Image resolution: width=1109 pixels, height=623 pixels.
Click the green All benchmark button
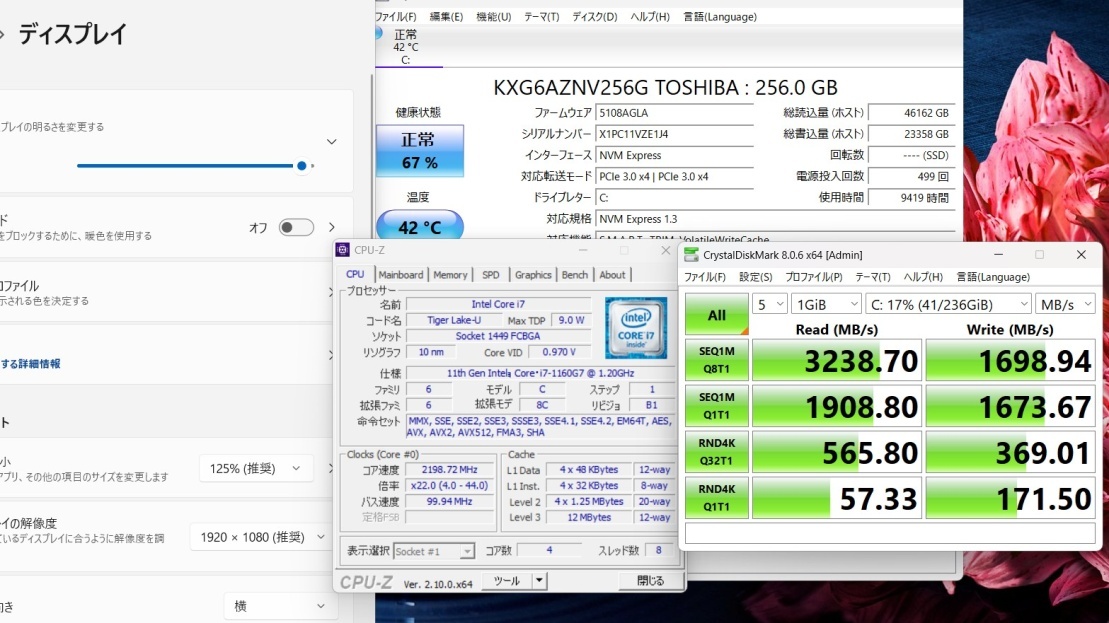716,315
